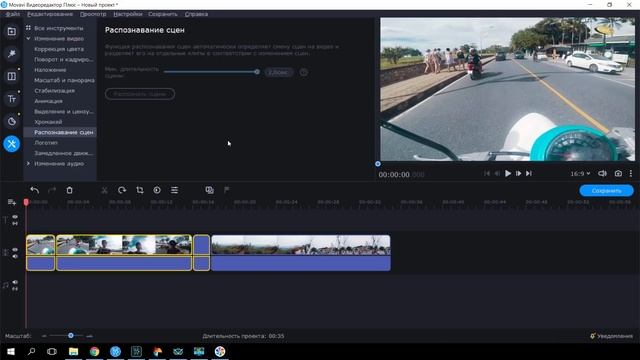Open the Справка menu
This screenshot has width=640, height=360.
(x=196, y=14)
